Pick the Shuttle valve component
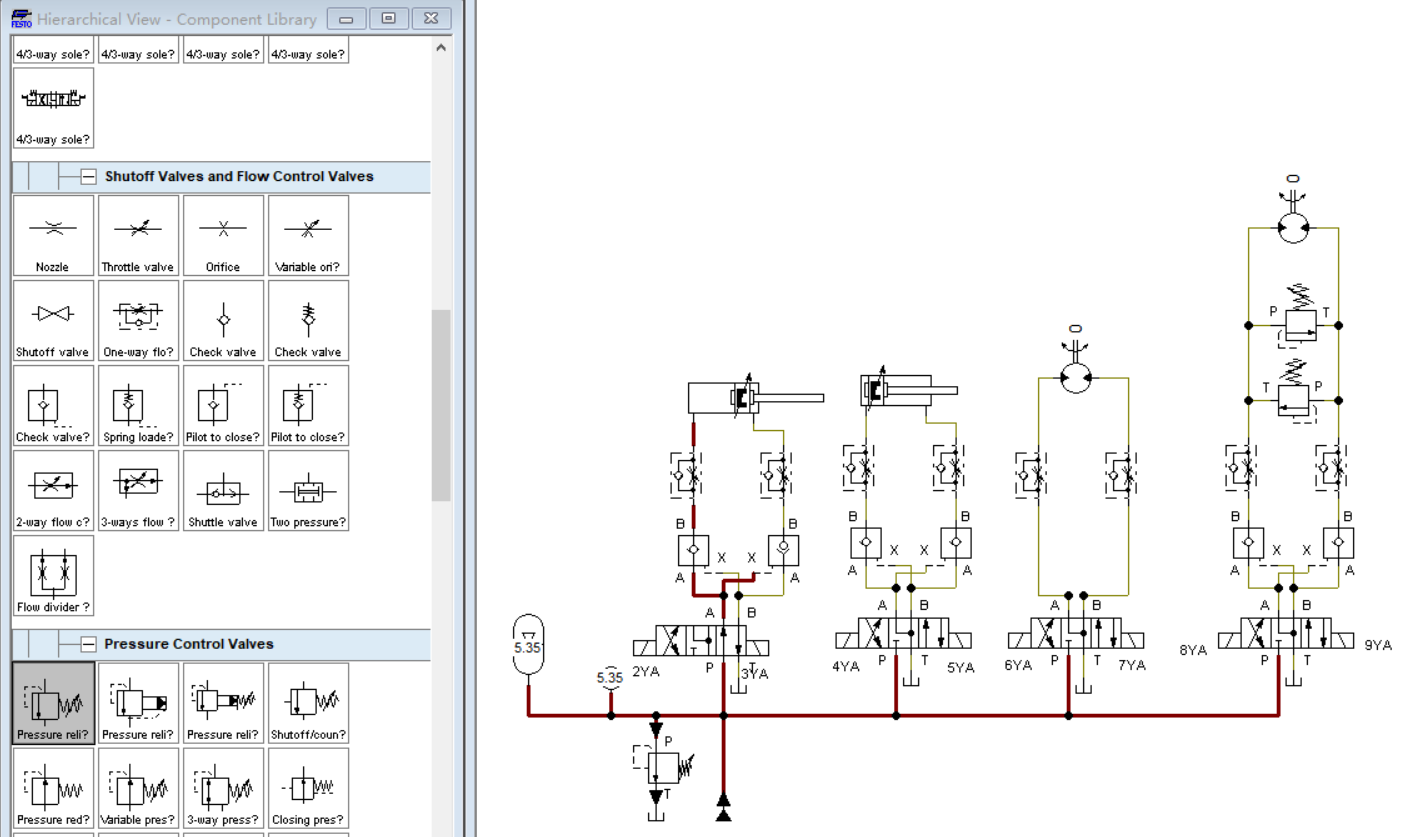1402x837 pixels. [223, 491]
